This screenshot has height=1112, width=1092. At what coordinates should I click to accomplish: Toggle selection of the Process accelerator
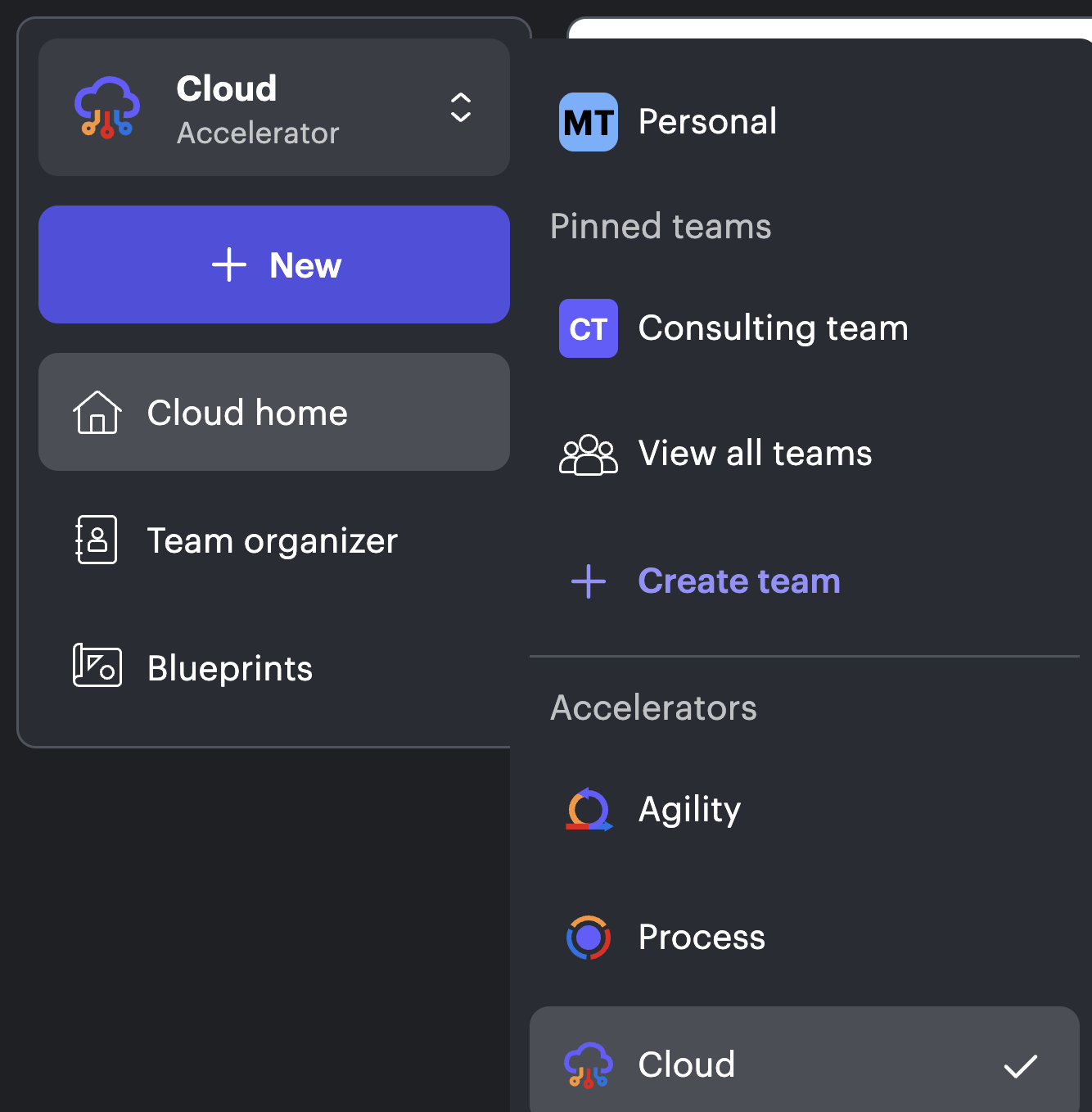pyautogui.click(x=701, y=938)
